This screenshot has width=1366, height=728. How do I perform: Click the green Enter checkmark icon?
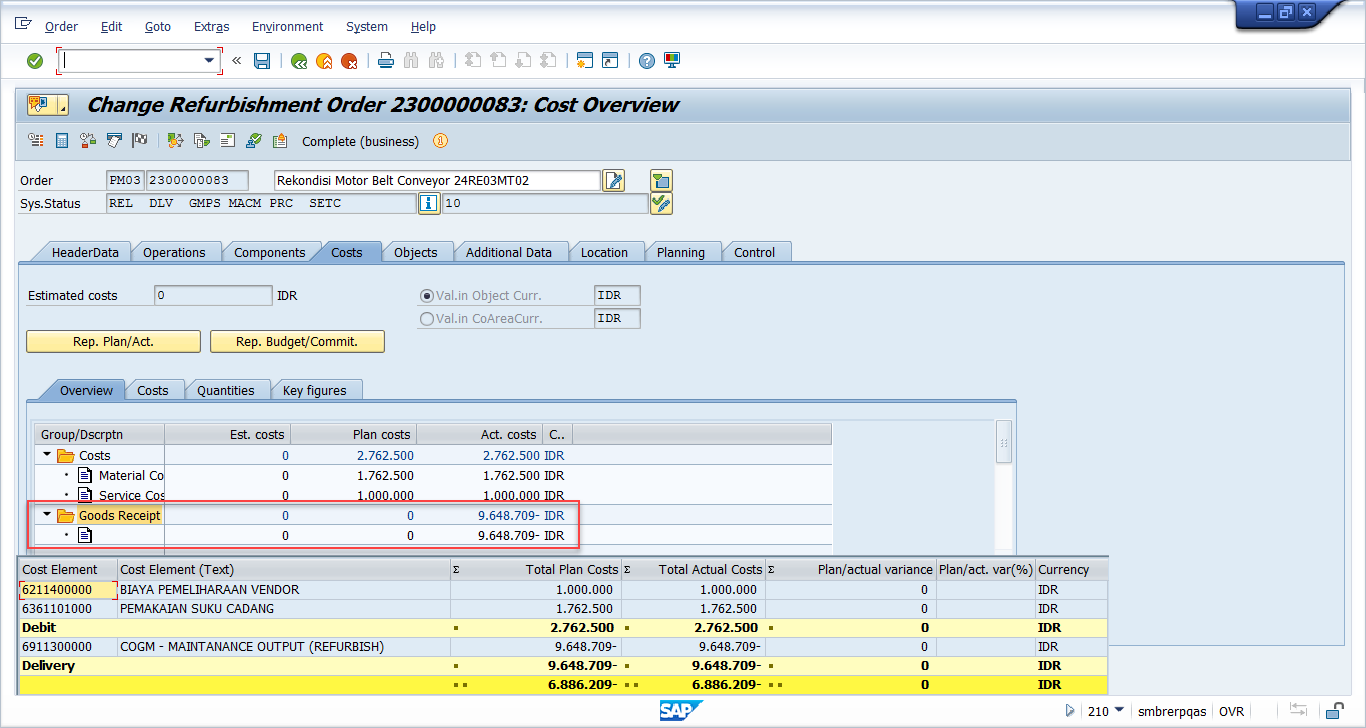tap(35, 61)
